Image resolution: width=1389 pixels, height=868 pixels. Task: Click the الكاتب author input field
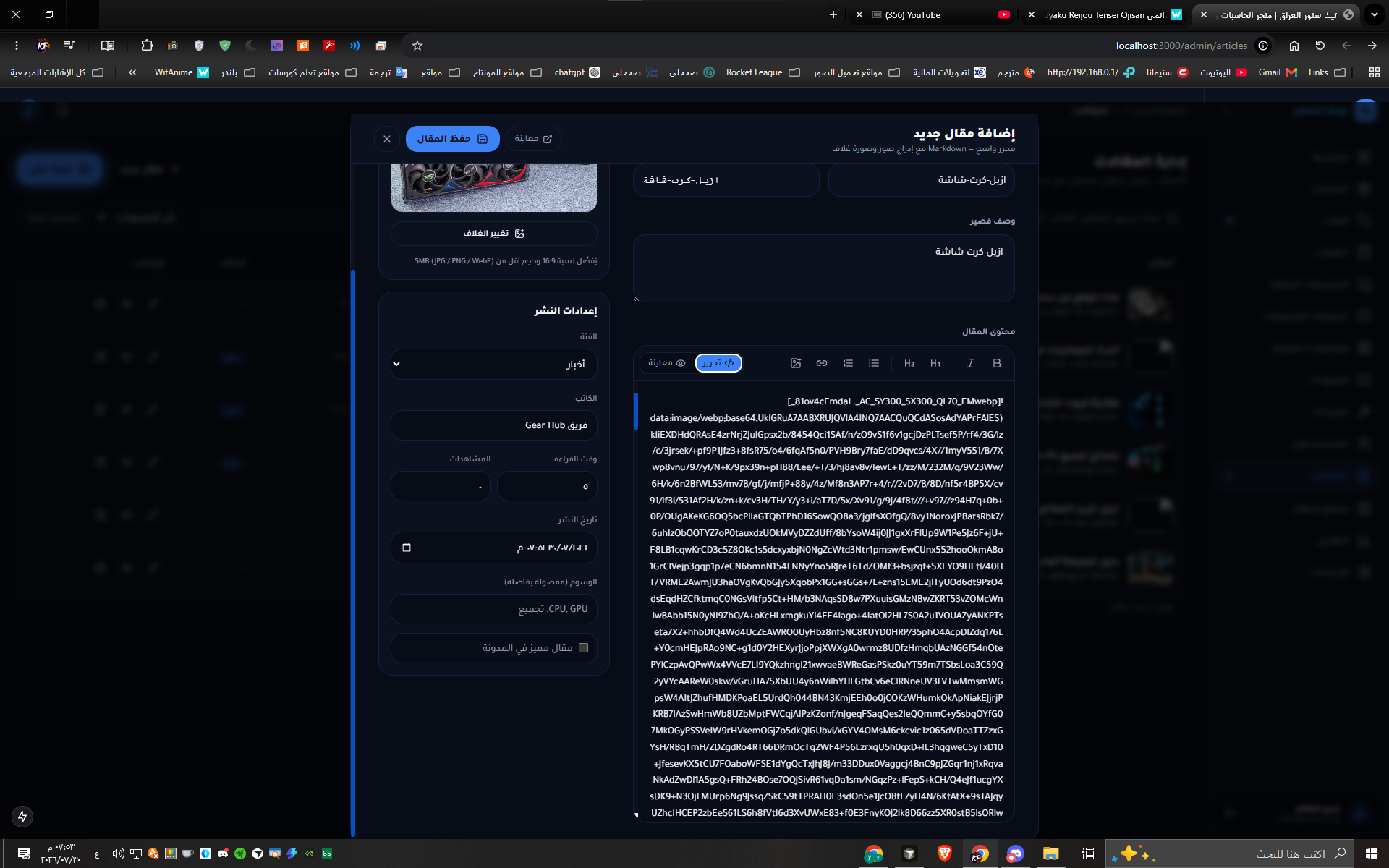[494, 425]
